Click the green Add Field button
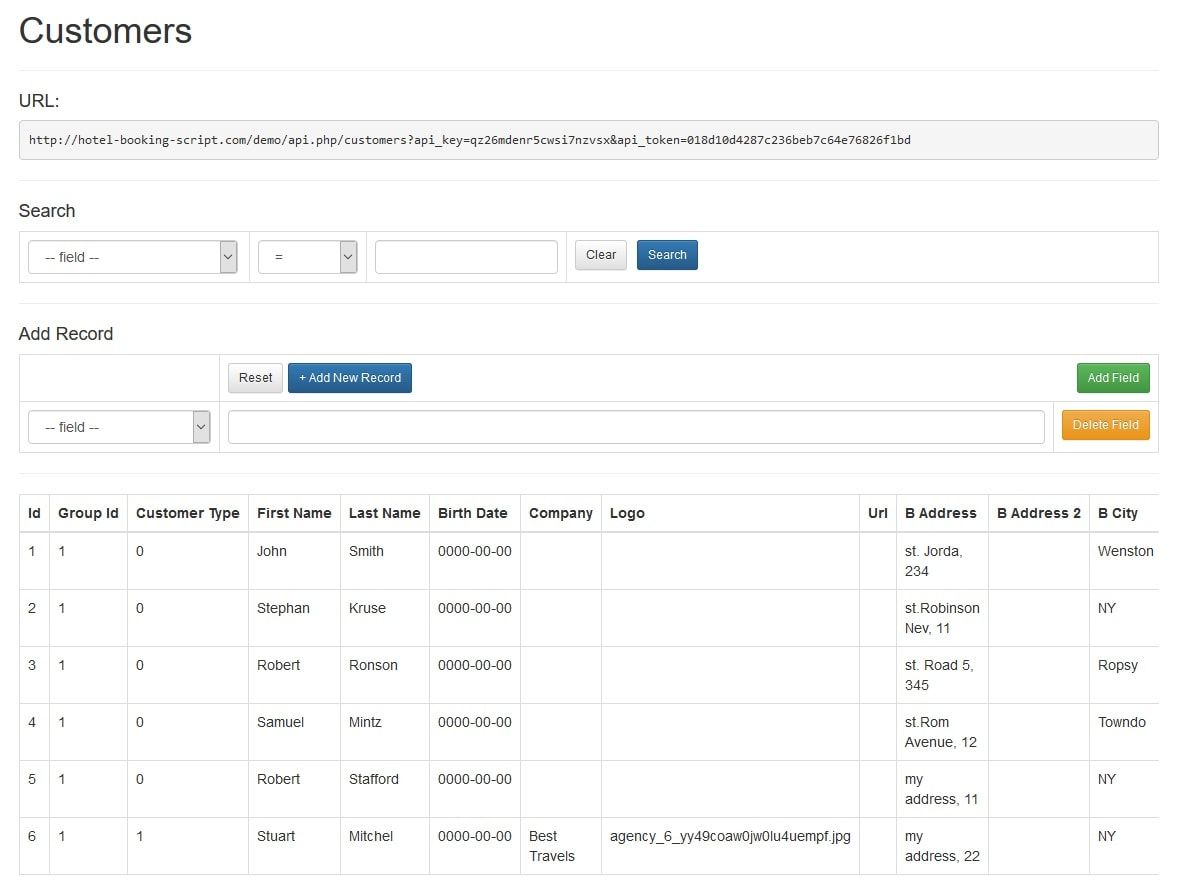Image resolution: width=1180 pixels, height=888 pixels. coord(1113,378)
